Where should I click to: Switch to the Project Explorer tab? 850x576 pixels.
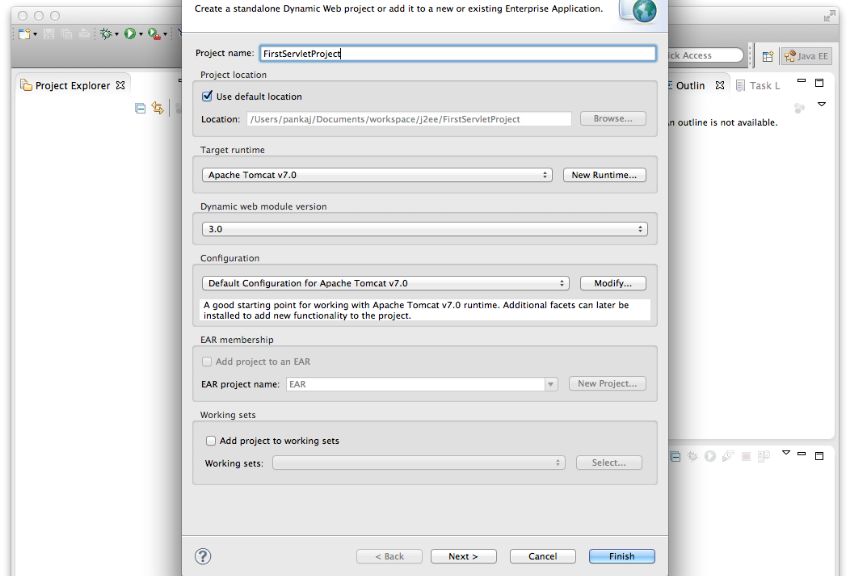pos(72,86)
